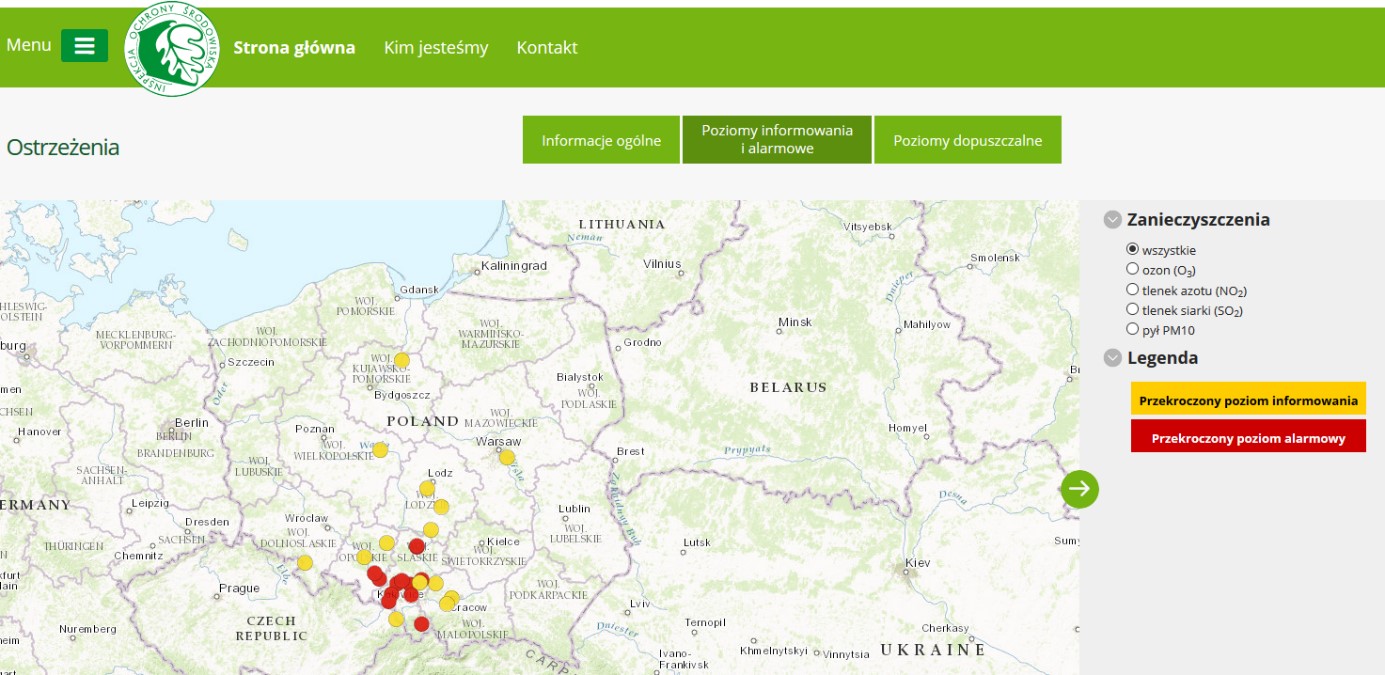This screenshot has height=675, width=1385.
Task: Choose the pył PM10 radio option
Action: pos(1133,329)
